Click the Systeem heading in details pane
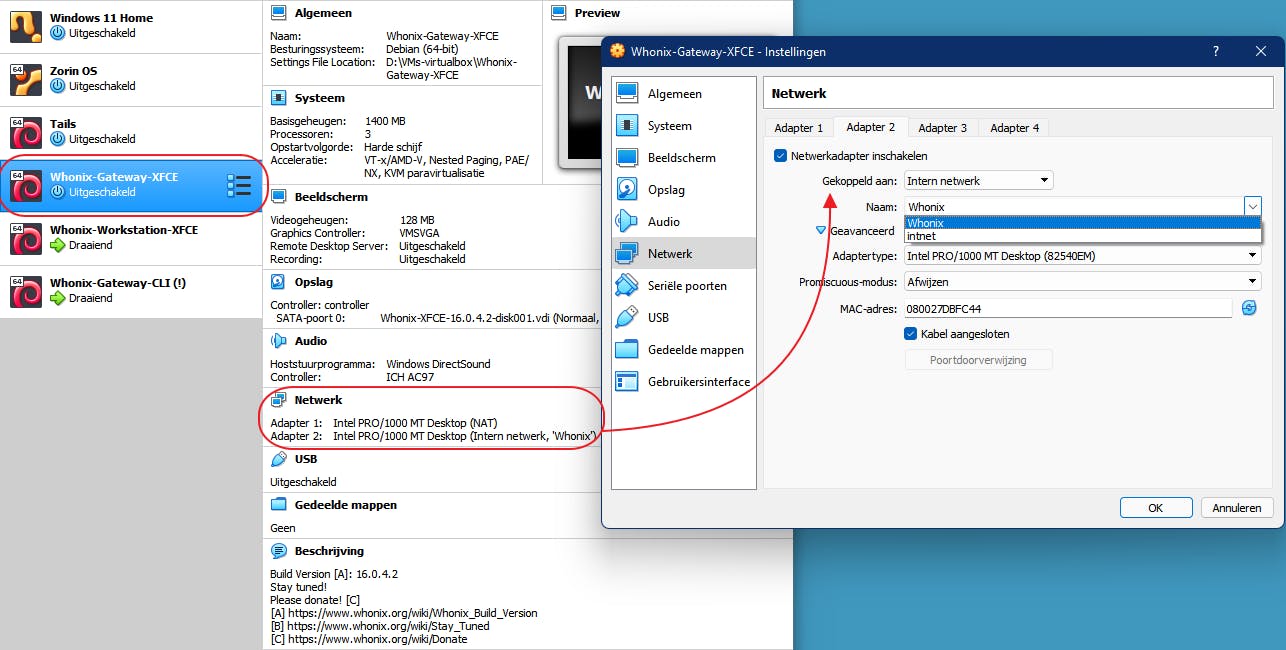The image size is (1286, 650). [x=320, y=98]
